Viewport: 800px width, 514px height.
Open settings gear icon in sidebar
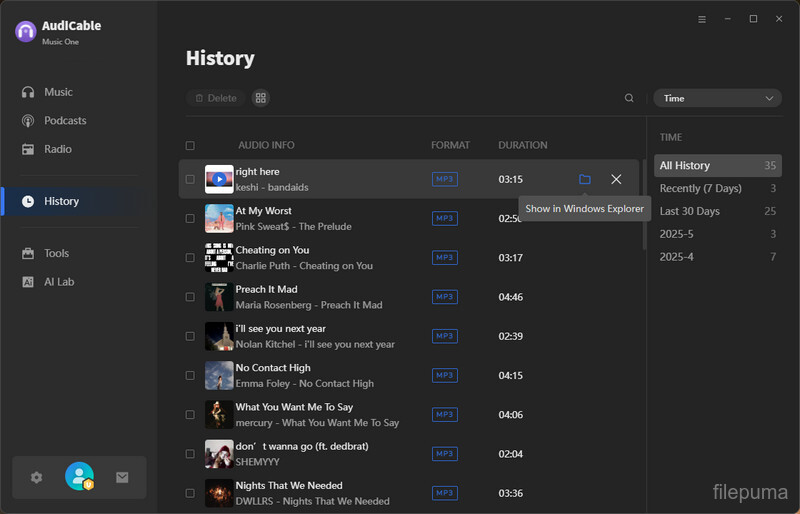pyautogui.click(x=37, y=477)
